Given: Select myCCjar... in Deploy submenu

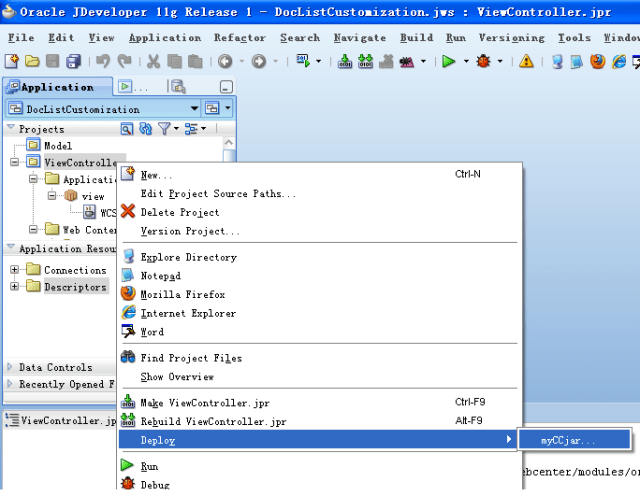Looking at the screenshot, I should click(x=568, y=440).
